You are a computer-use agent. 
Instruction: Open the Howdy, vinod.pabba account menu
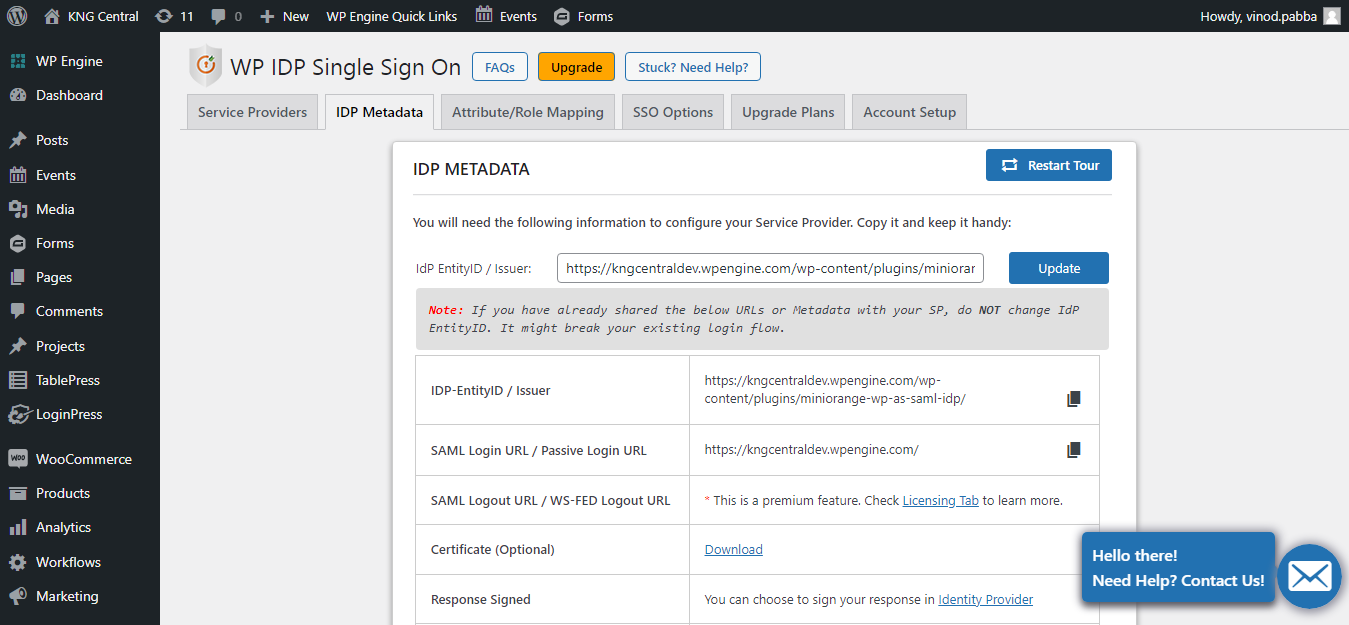click(1270, 16)
